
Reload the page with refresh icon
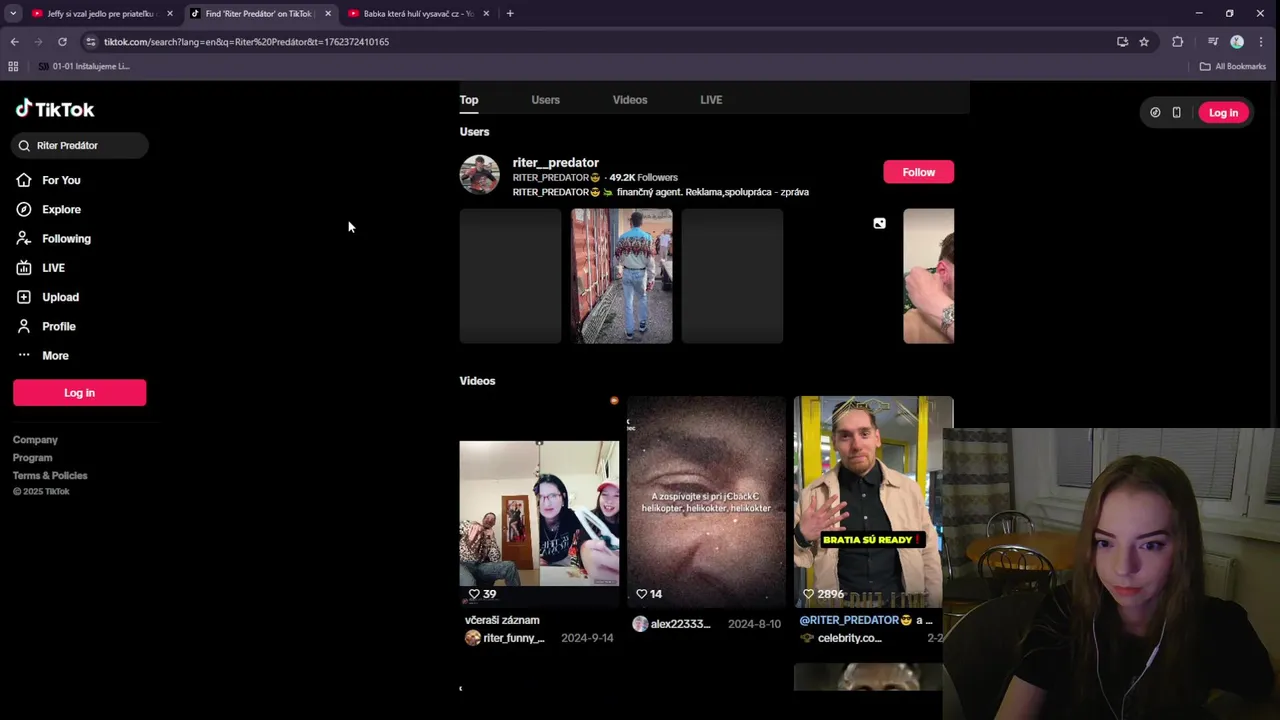tap(62, 42)
